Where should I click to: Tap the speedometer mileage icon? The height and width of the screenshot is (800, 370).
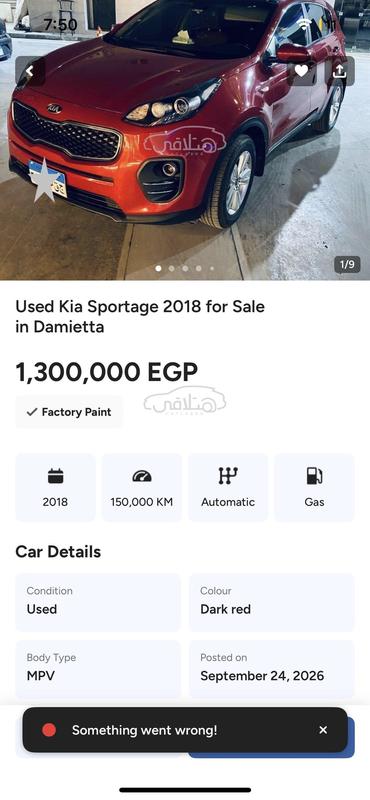click(141, 477)
